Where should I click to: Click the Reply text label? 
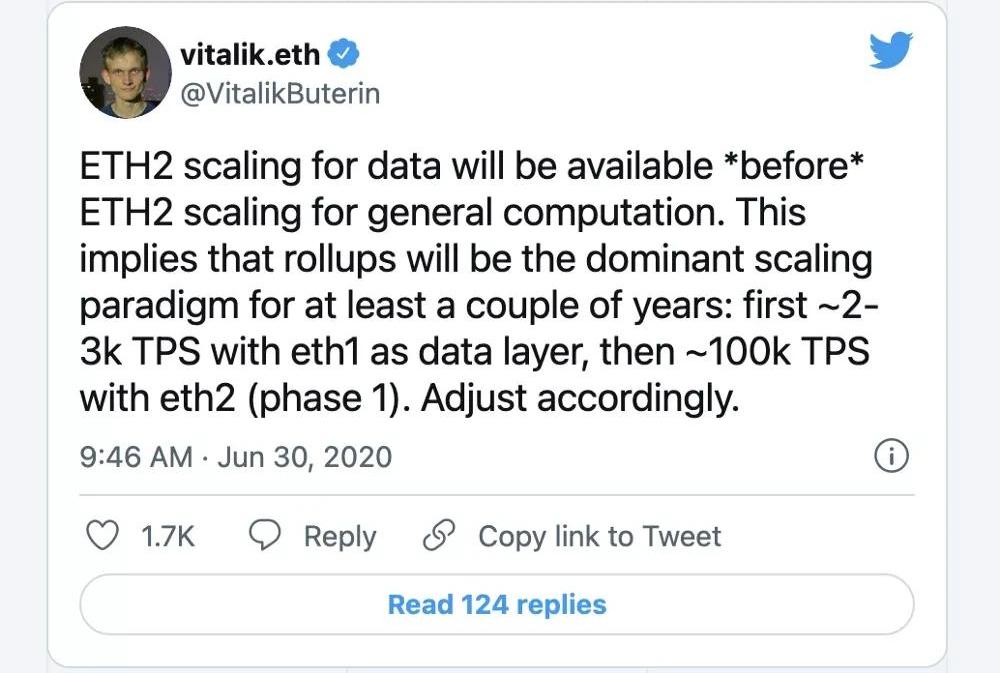tap(340, 537)
